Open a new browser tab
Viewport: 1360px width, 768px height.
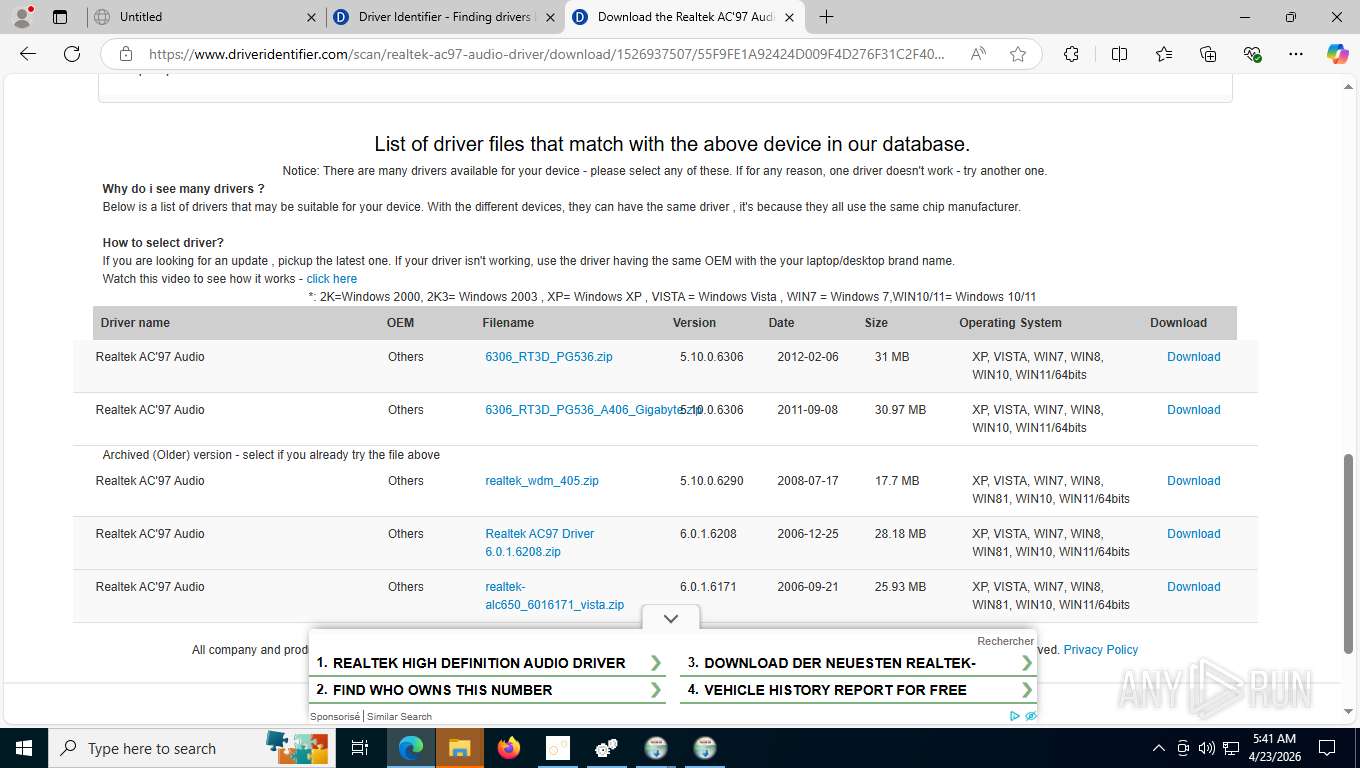point(826,17)
